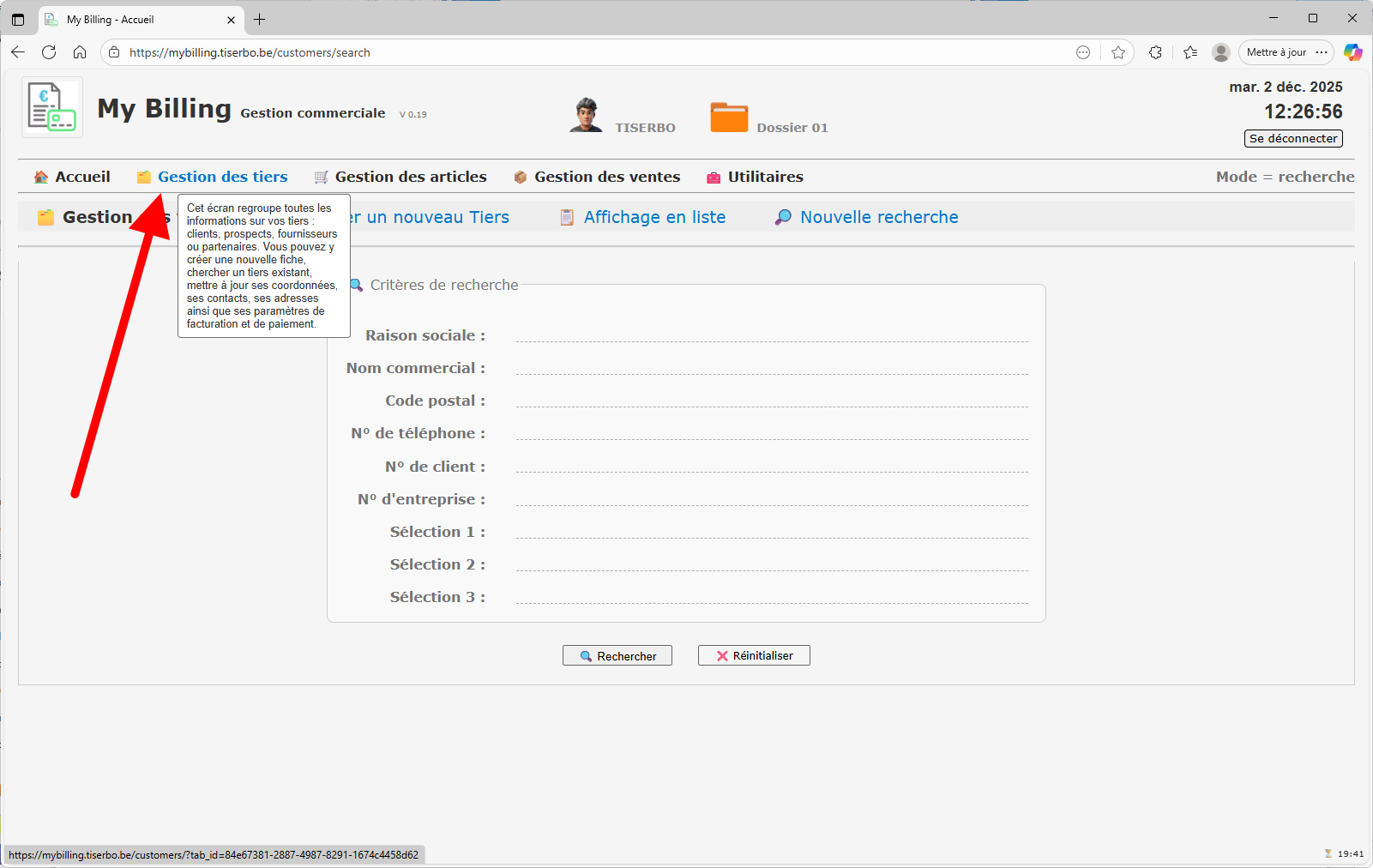This screenshot has height=868, width=1373.
Task: Open the browser profile avatar
Action: 1220,52
